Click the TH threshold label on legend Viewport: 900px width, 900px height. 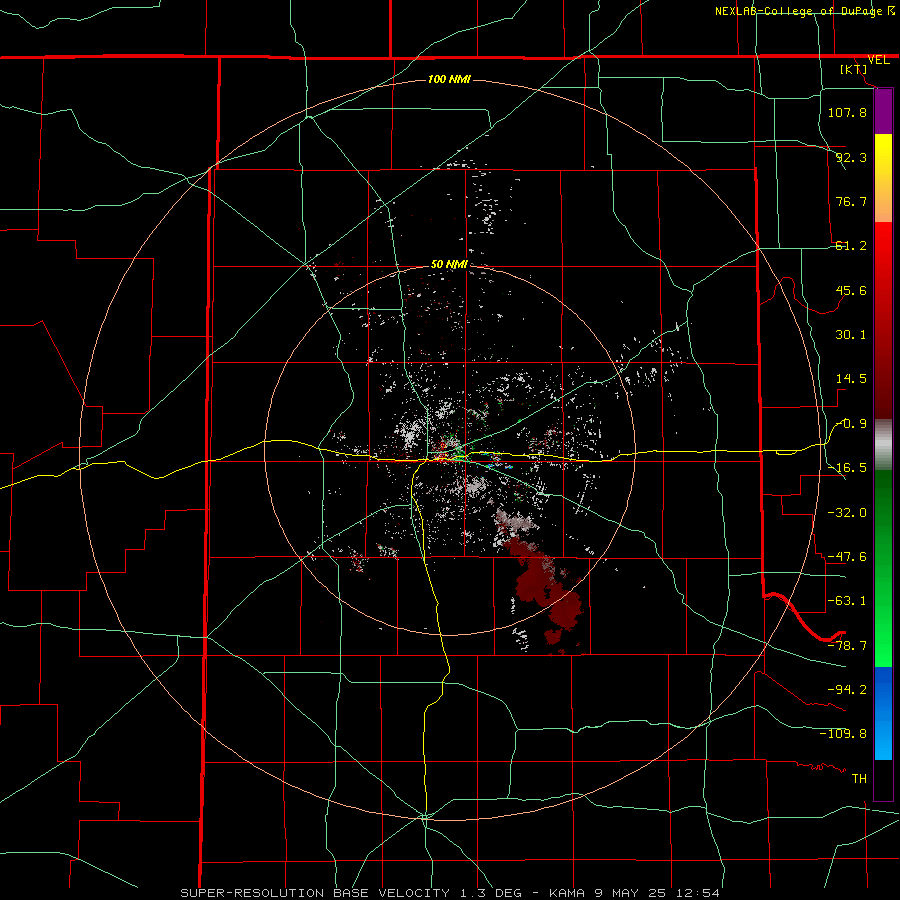(x=859, y=778)
